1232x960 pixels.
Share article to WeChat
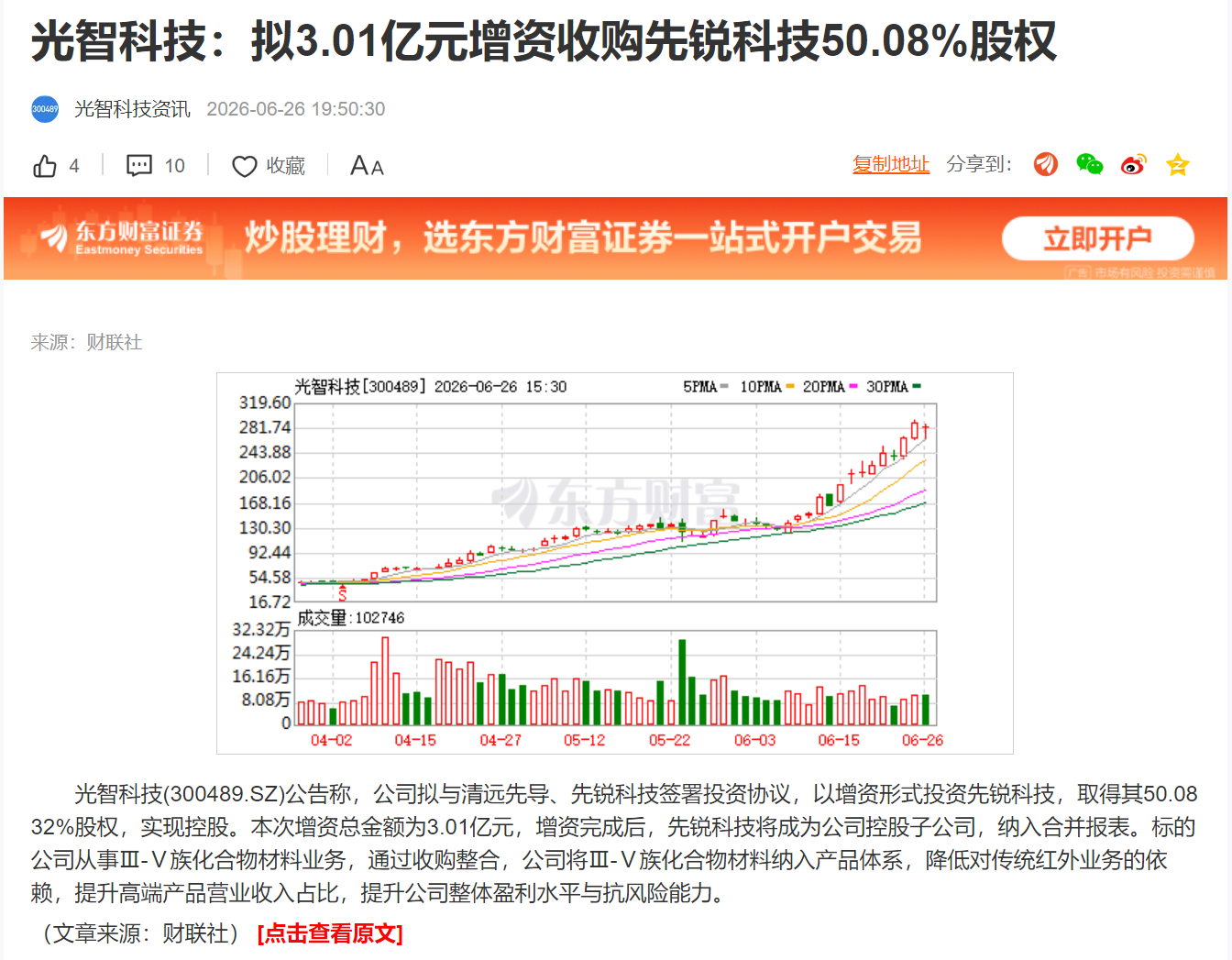1089,164
